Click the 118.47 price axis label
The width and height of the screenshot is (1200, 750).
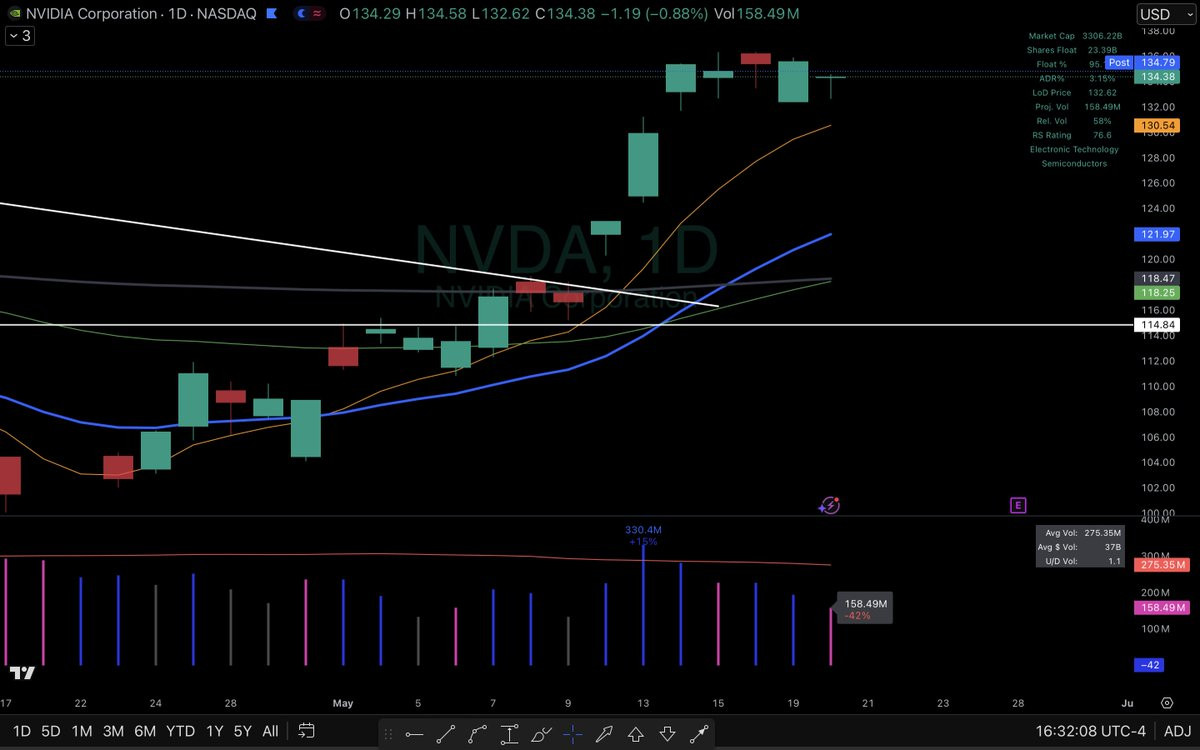[1159, 278]
